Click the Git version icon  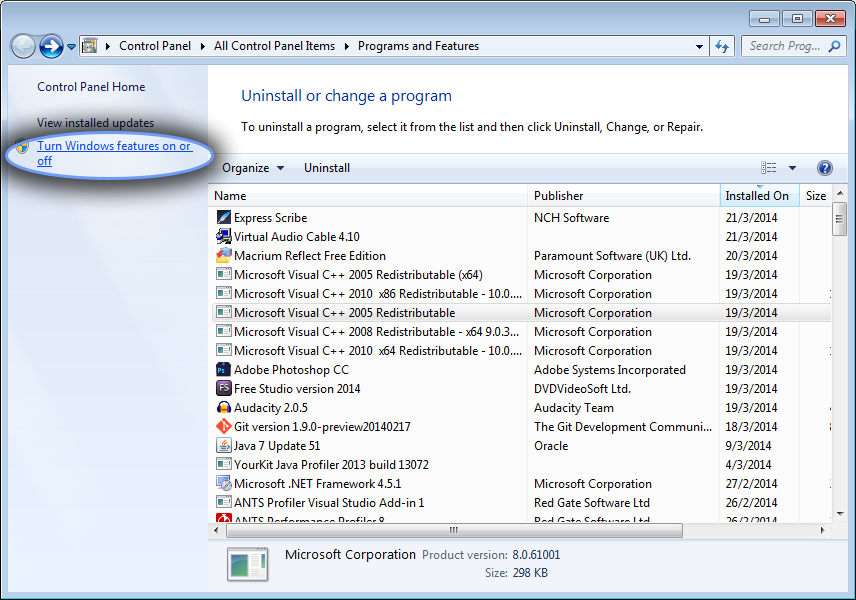coord(223,426)
